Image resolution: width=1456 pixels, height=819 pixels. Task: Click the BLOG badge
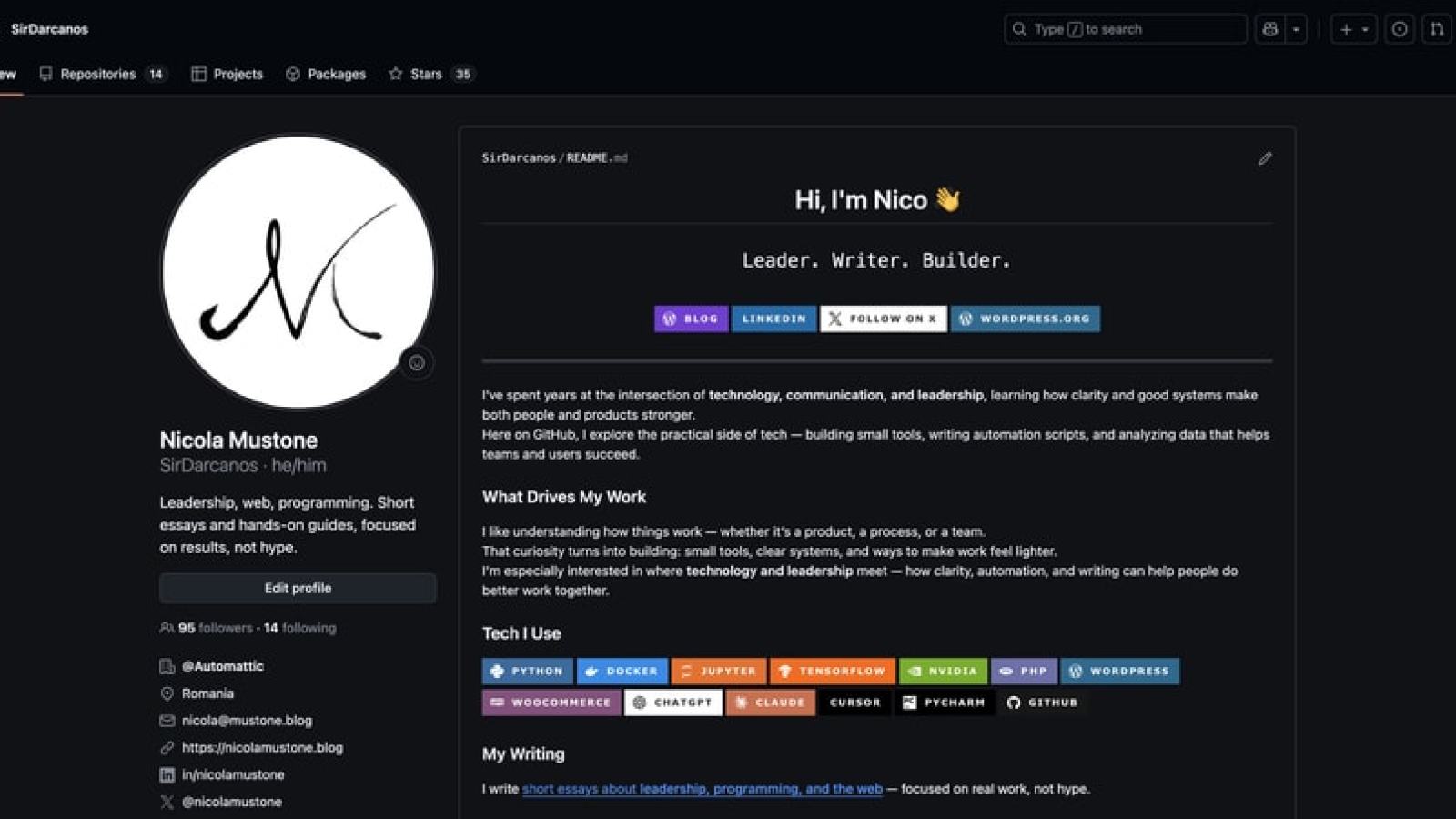(x=691, y=318)
